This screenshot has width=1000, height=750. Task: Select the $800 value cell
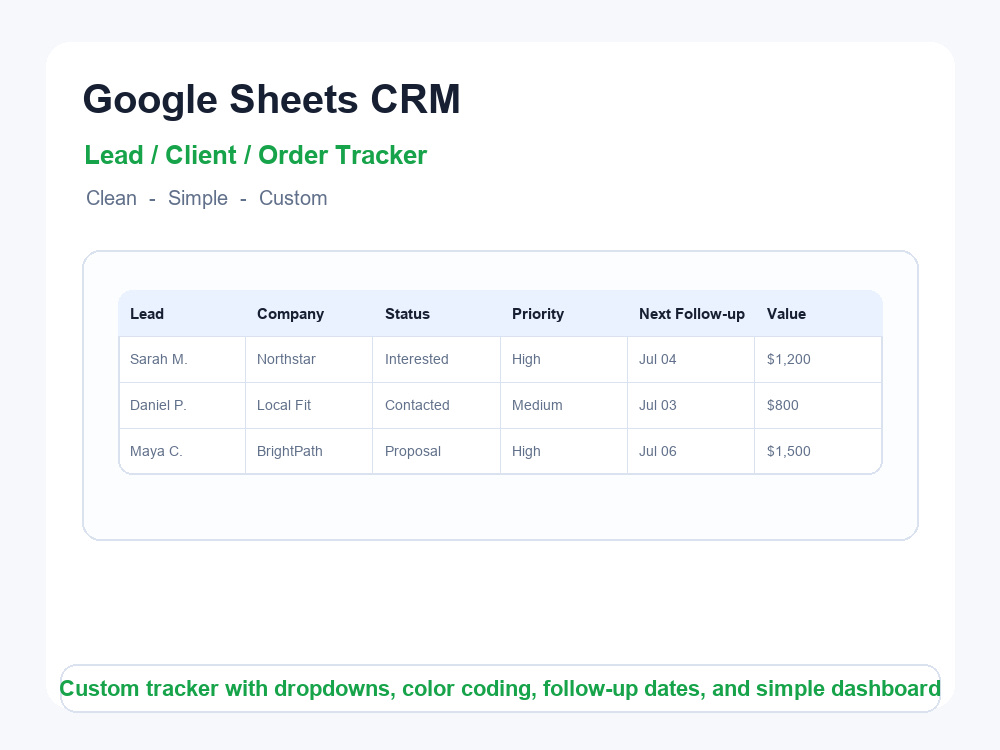[818, 406]
